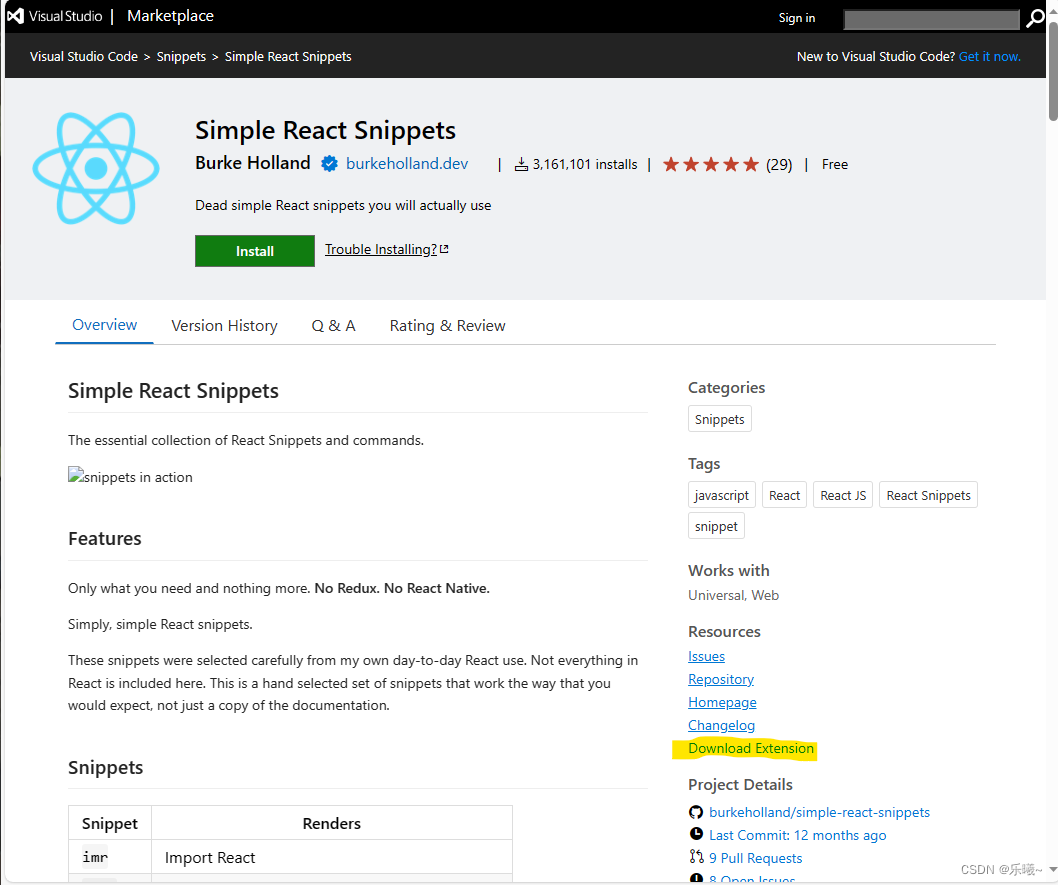Click the external link icon beside Trouble Installing

coord(444,249)
